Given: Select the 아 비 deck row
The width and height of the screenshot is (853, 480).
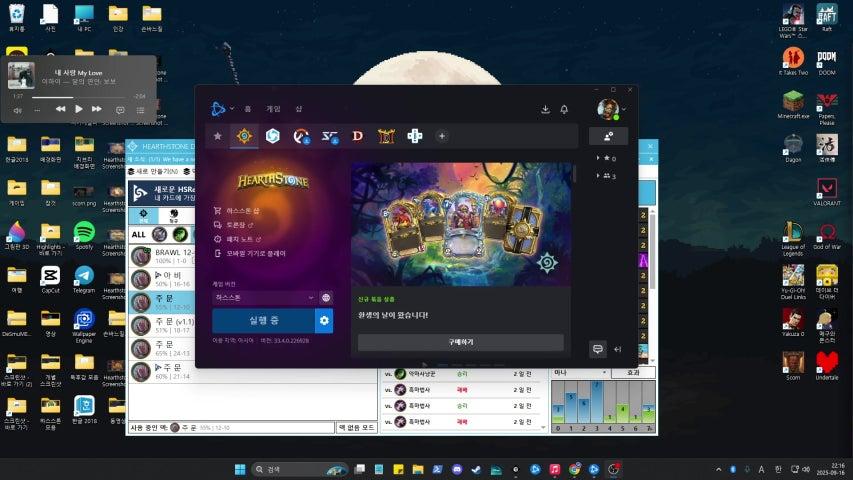Looking at the screenshot, I should (x=162, y=279).
